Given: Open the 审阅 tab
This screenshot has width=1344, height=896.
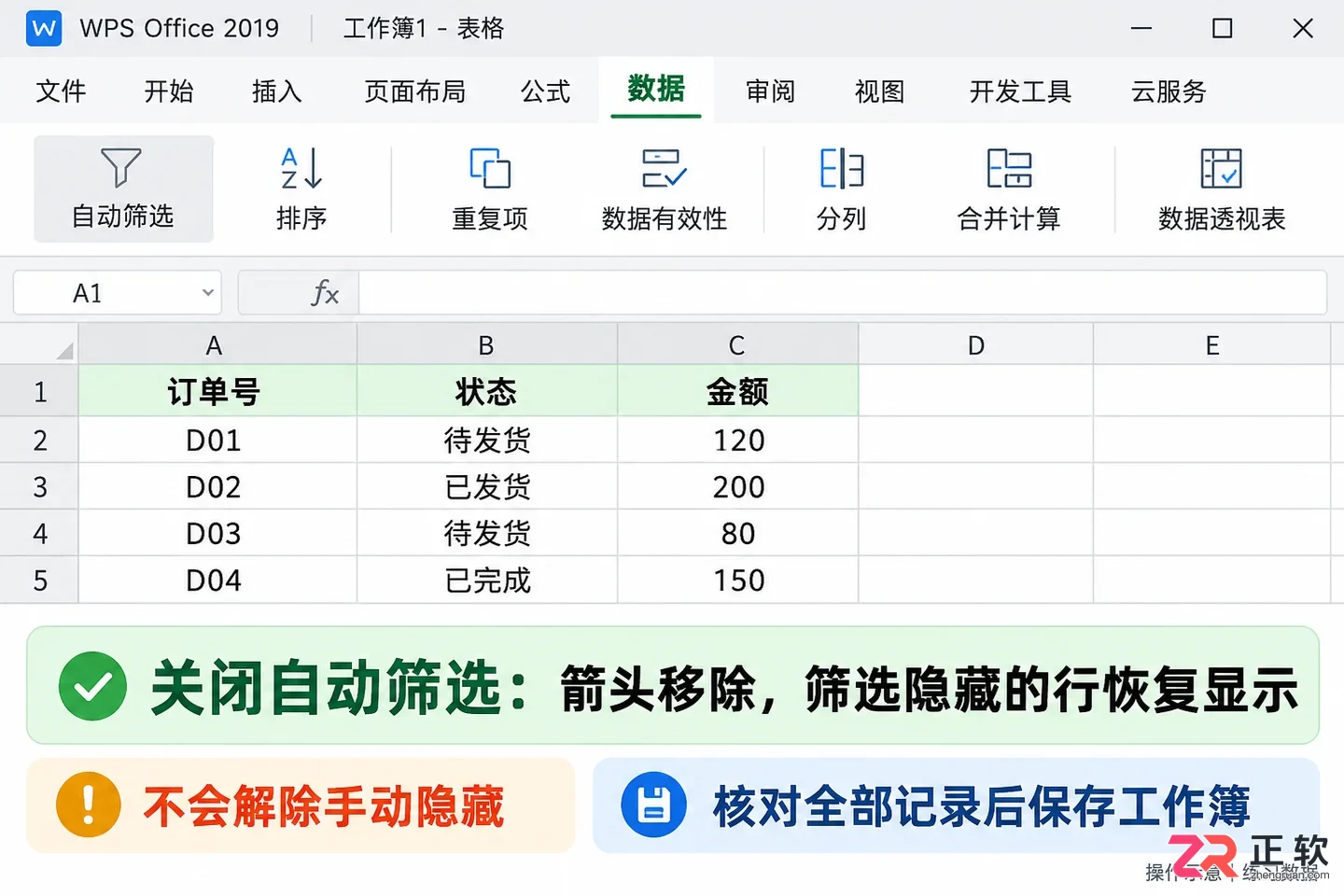Looking at the screenshot, I should click(x=770, y=91).
